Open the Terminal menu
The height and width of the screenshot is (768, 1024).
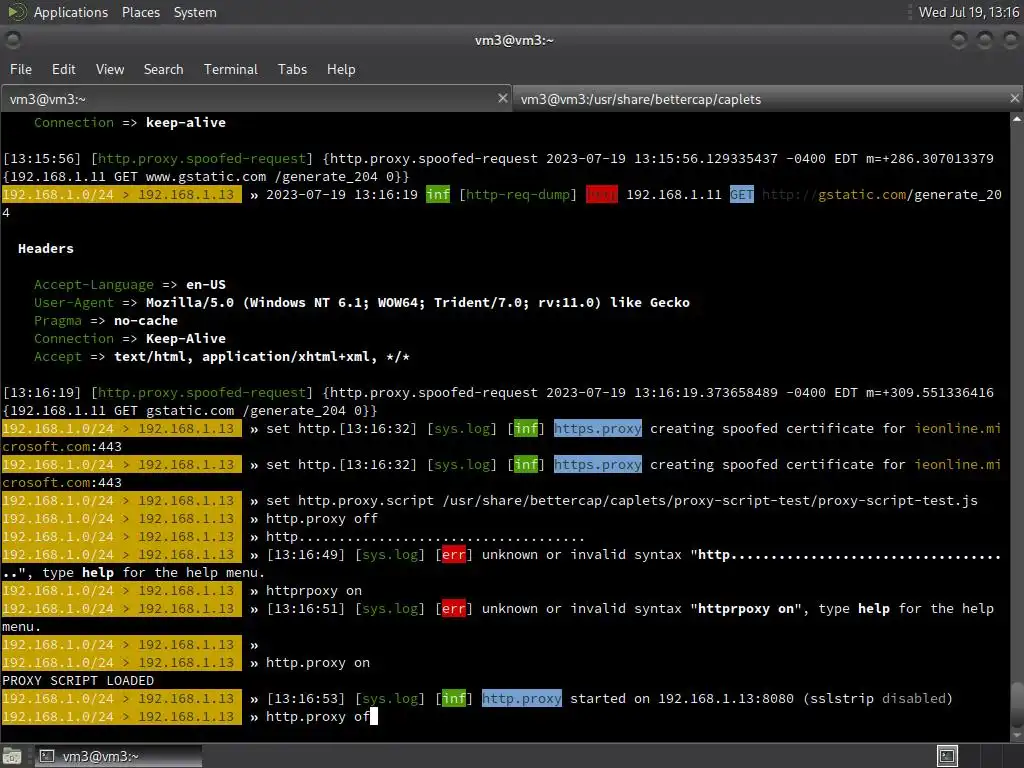click(x=231, y=69)
